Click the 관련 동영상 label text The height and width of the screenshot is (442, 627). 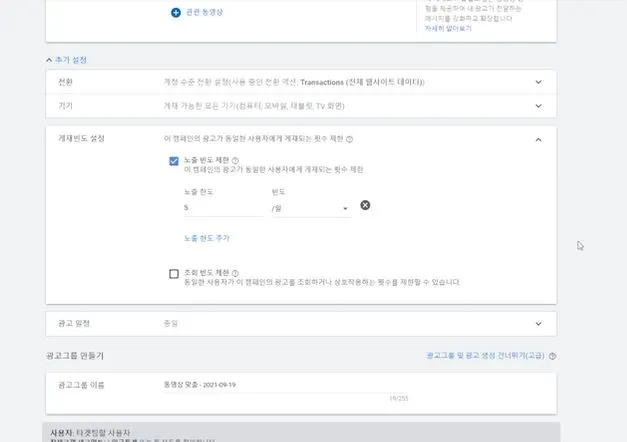click(204, 12)
